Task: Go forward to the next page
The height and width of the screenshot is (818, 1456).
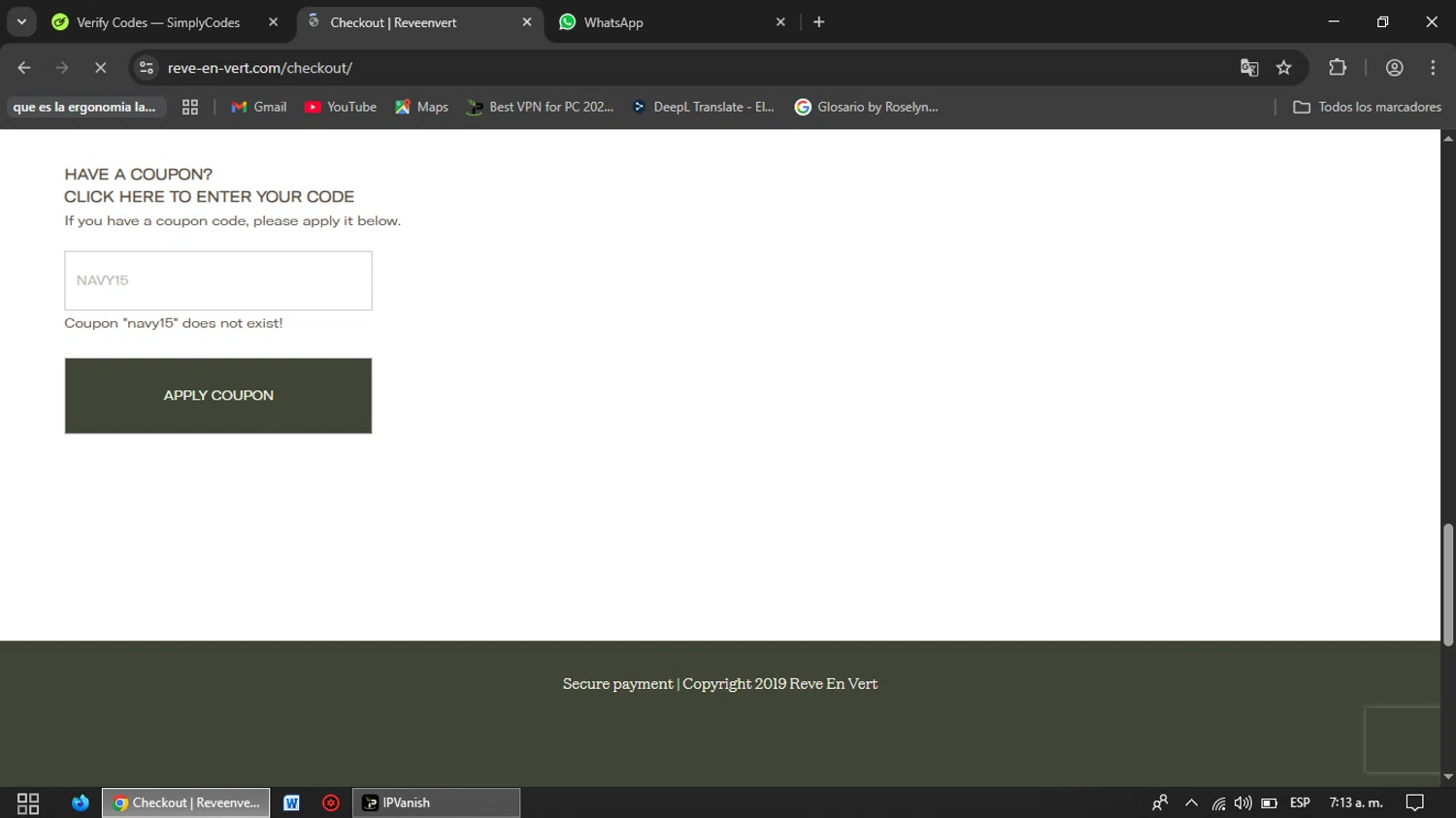Action: coord(62,68)
